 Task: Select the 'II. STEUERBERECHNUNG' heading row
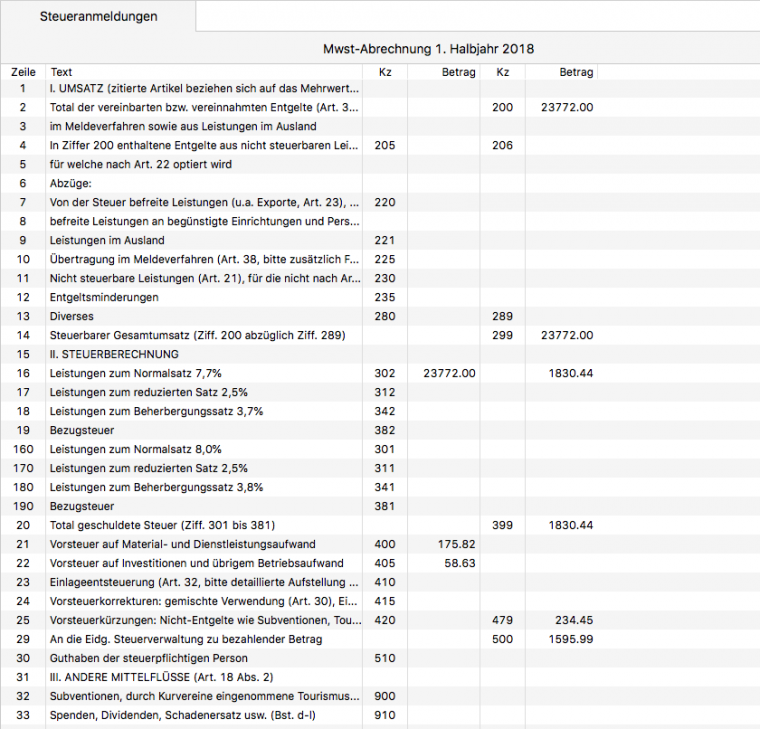[380, 354]
